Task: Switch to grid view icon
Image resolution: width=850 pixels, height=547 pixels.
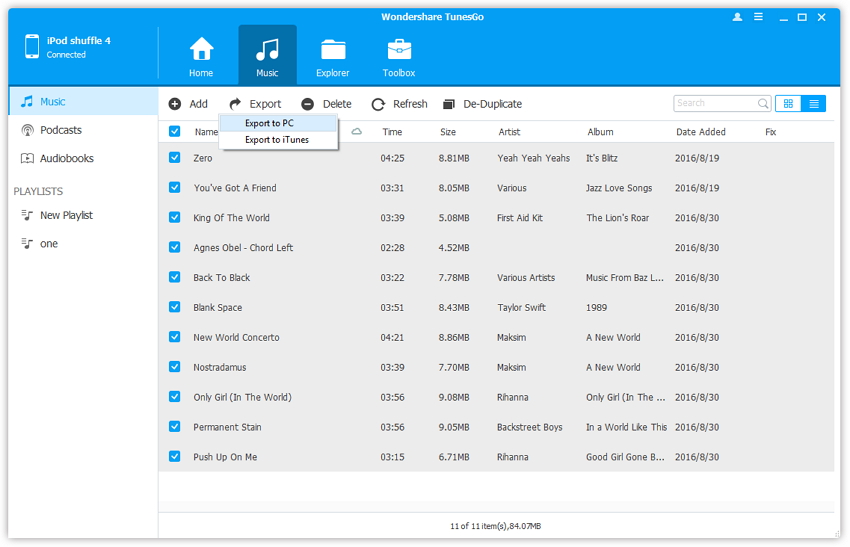Action: [x=788, y=103]
